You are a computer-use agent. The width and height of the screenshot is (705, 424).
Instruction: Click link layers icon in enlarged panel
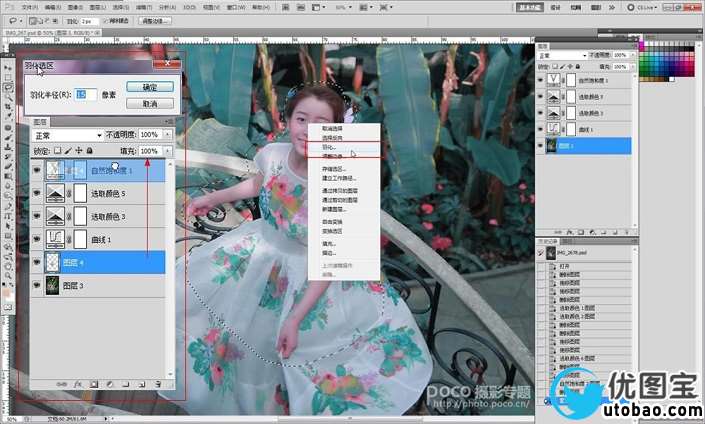coord(62,384)
